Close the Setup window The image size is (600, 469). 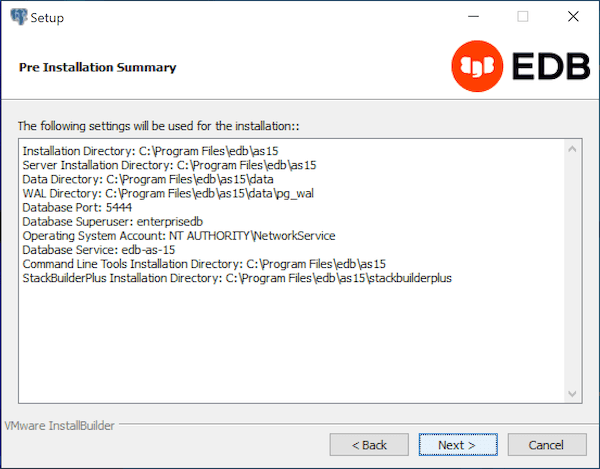click(x=571, y=17)
